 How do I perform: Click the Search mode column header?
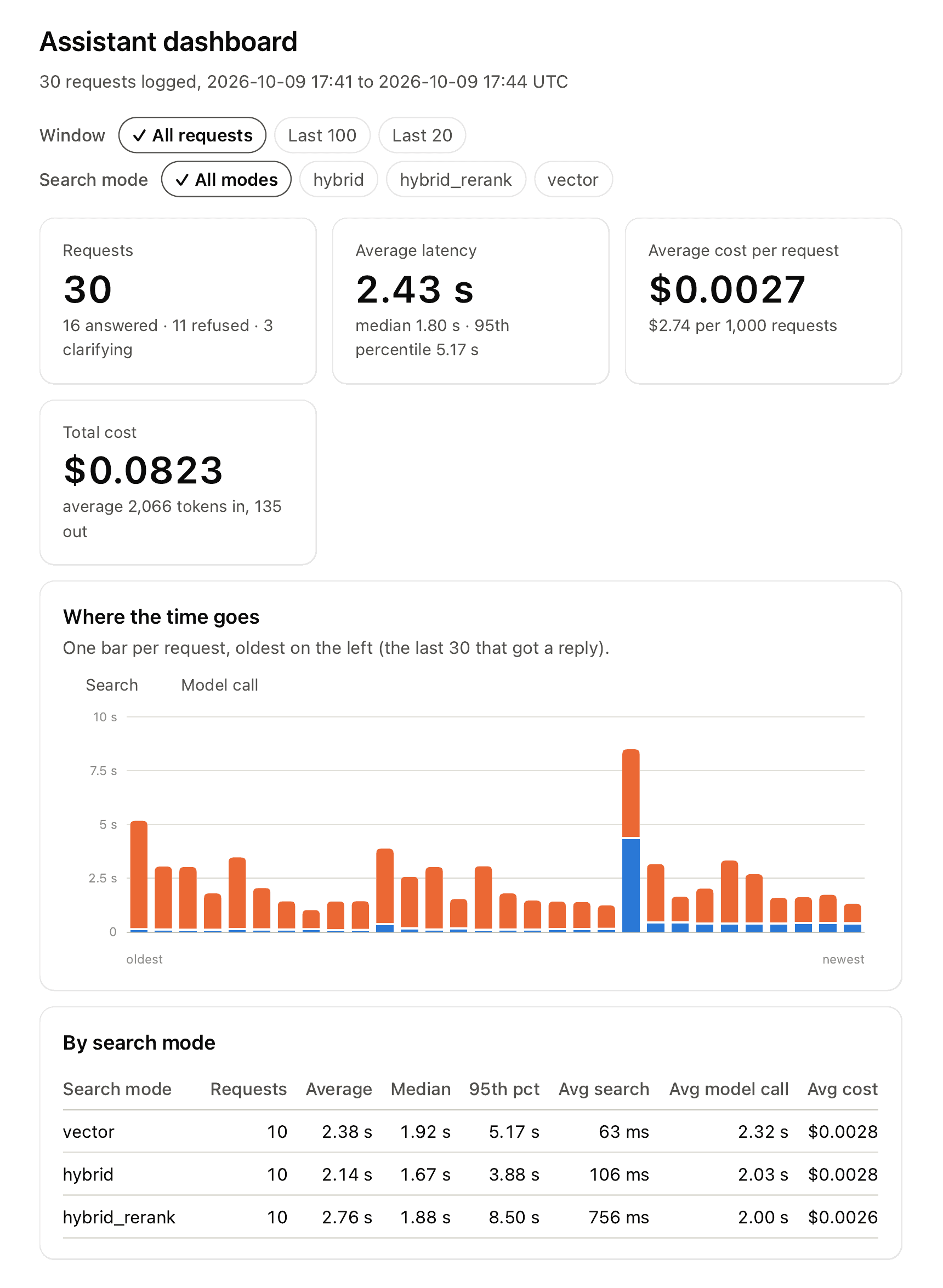117,1089
